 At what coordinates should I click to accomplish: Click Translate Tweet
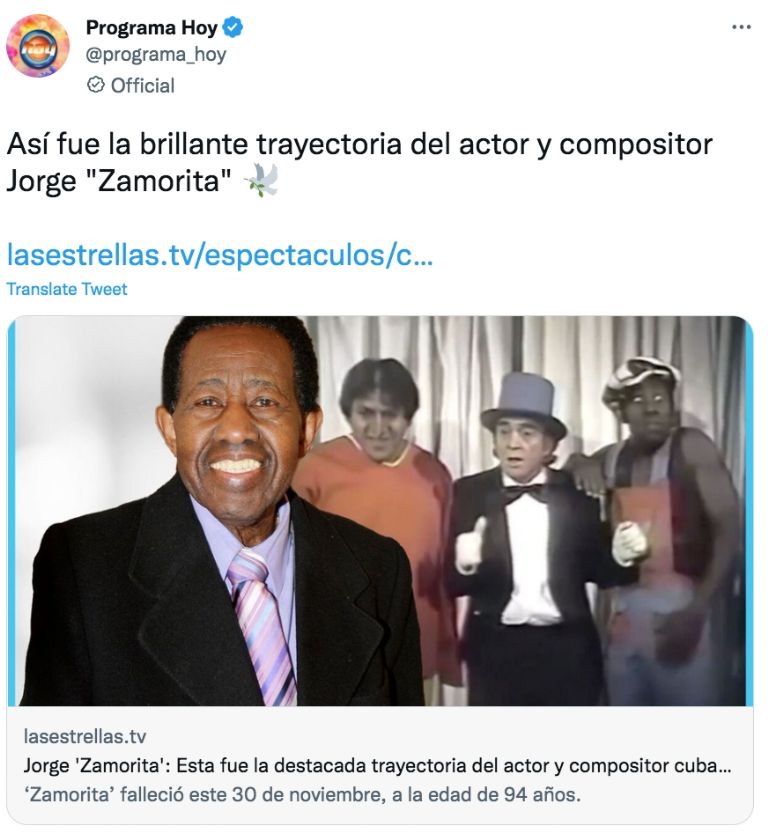67,289
